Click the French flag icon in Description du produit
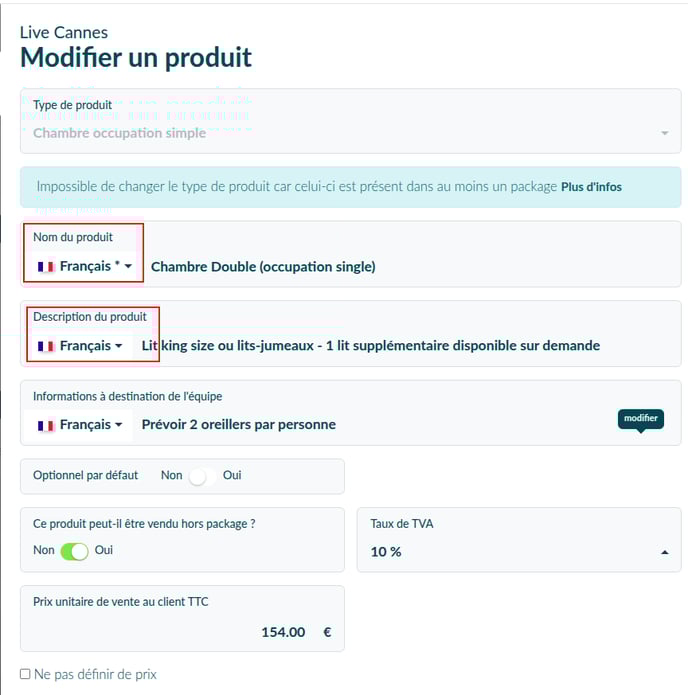This screenshot has width=688, height=695. coord(46,346)
